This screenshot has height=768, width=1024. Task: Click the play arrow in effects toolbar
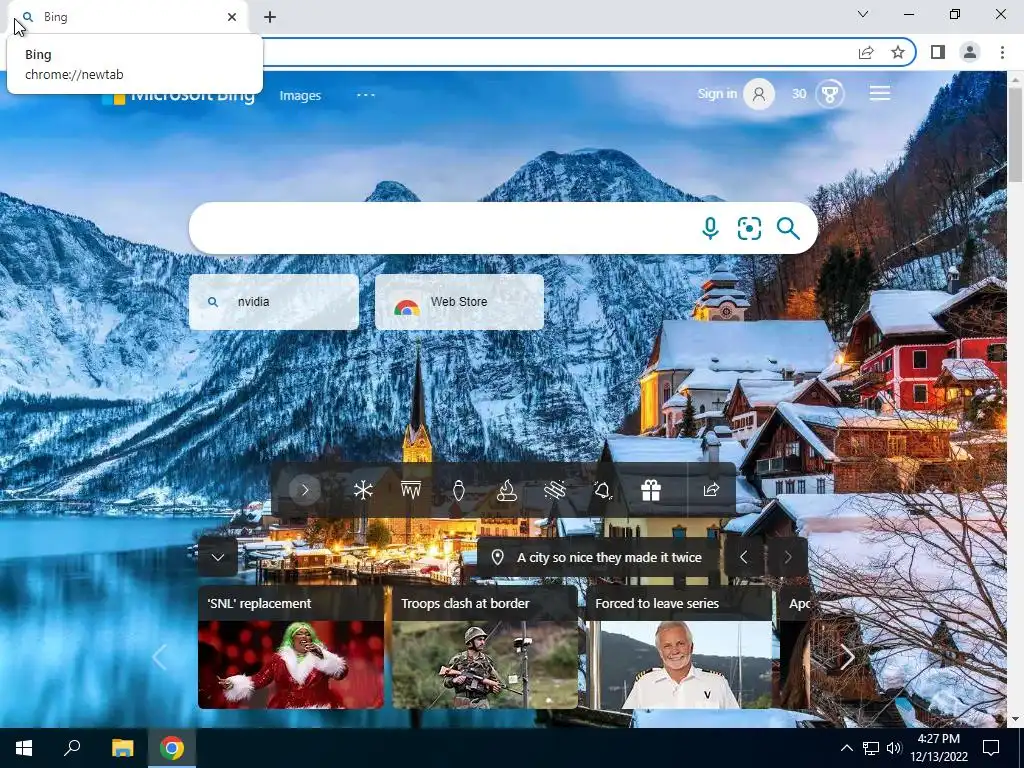coord(304,490)
